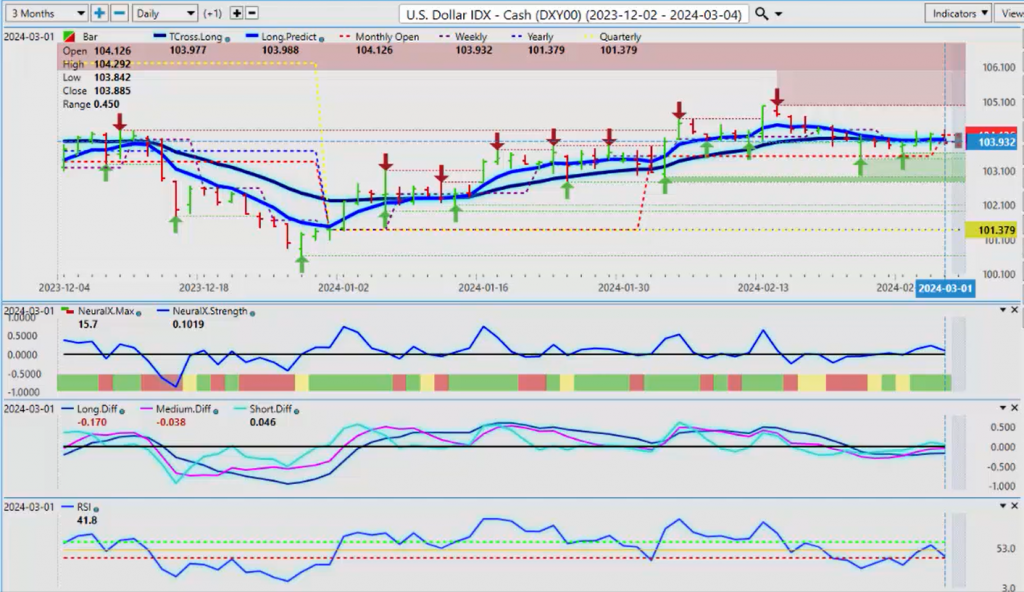Open the 3 Months range dropdown
This screenshot has width=1024, height=592.
pyautogui.click(x=45, y=13)
